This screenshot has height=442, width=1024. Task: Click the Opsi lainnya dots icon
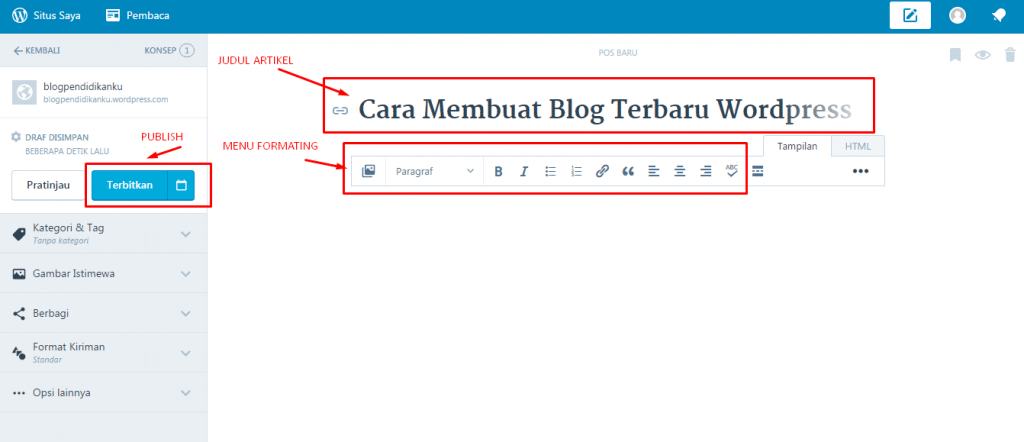point(19,394)
